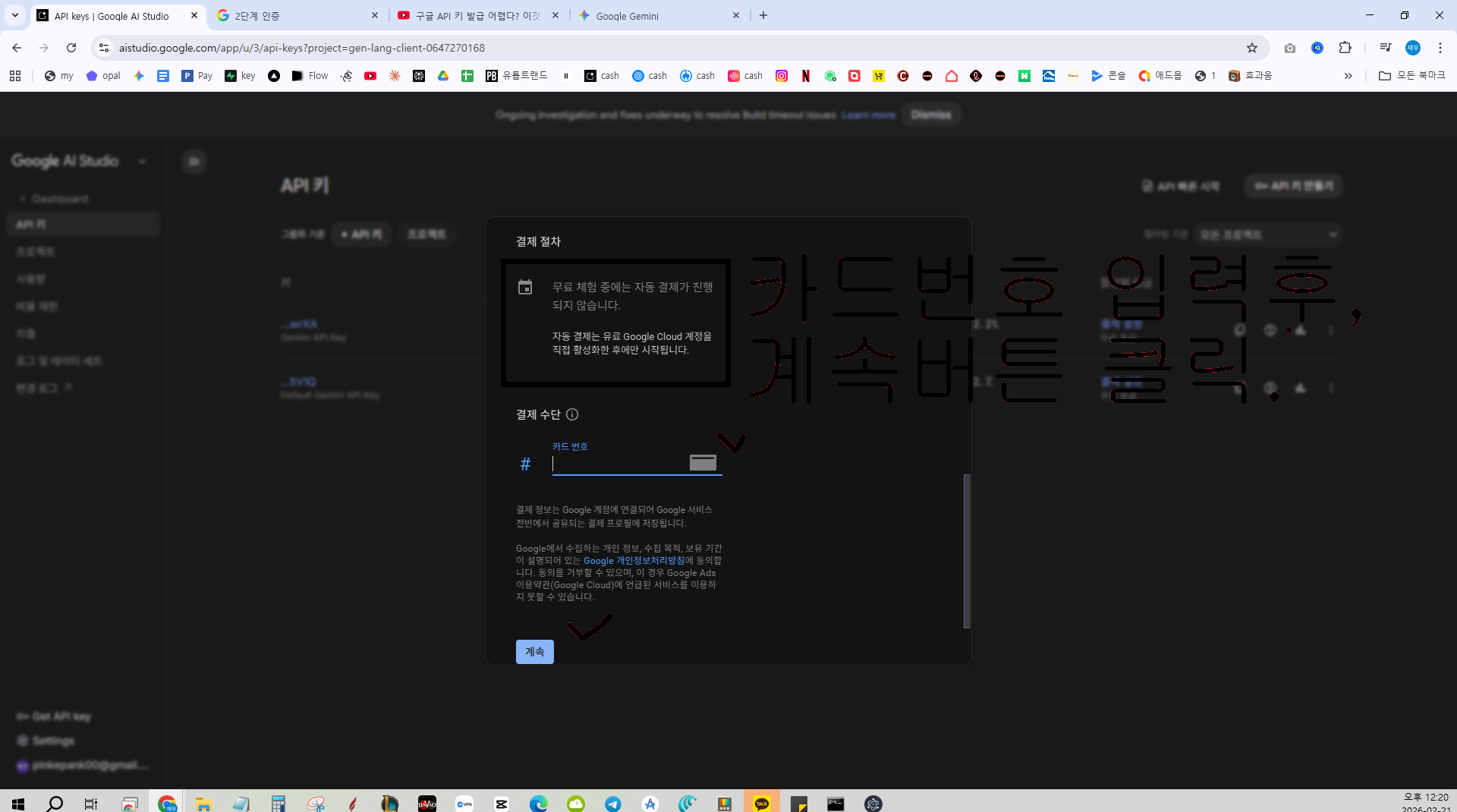Switch to the 2단계 인증 tab
Image resolution: width=1457 pixels, height=812 pixels.
pyautogui.click(x=297, y=15)
